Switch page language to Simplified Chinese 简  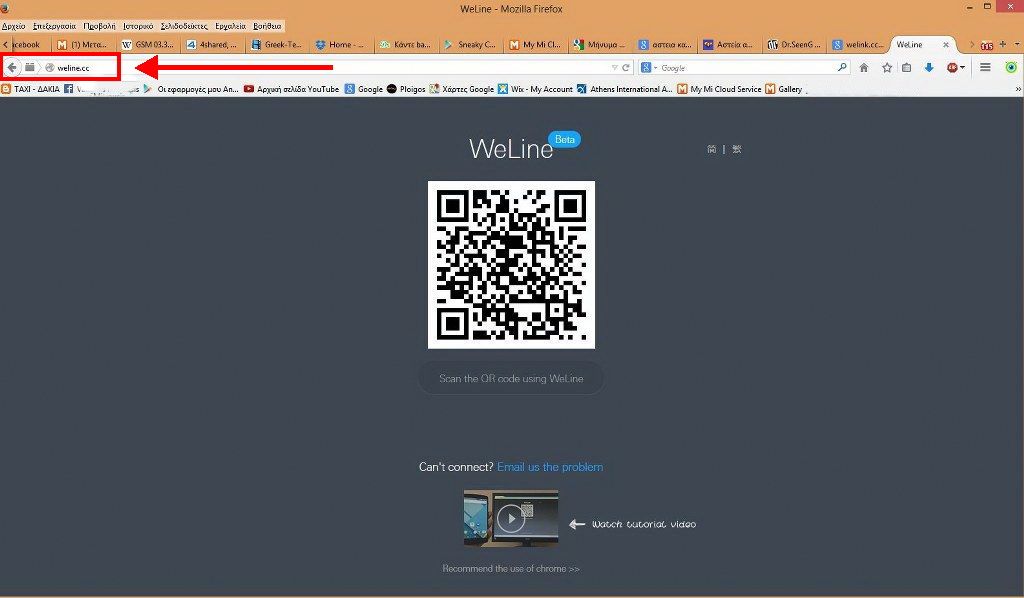coord(712,149)
